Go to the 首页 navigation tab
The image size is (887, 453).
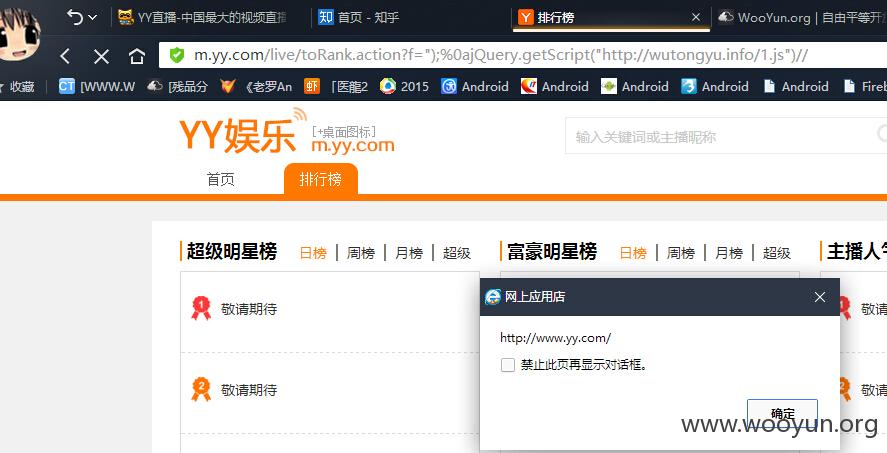tap(221, 180)
